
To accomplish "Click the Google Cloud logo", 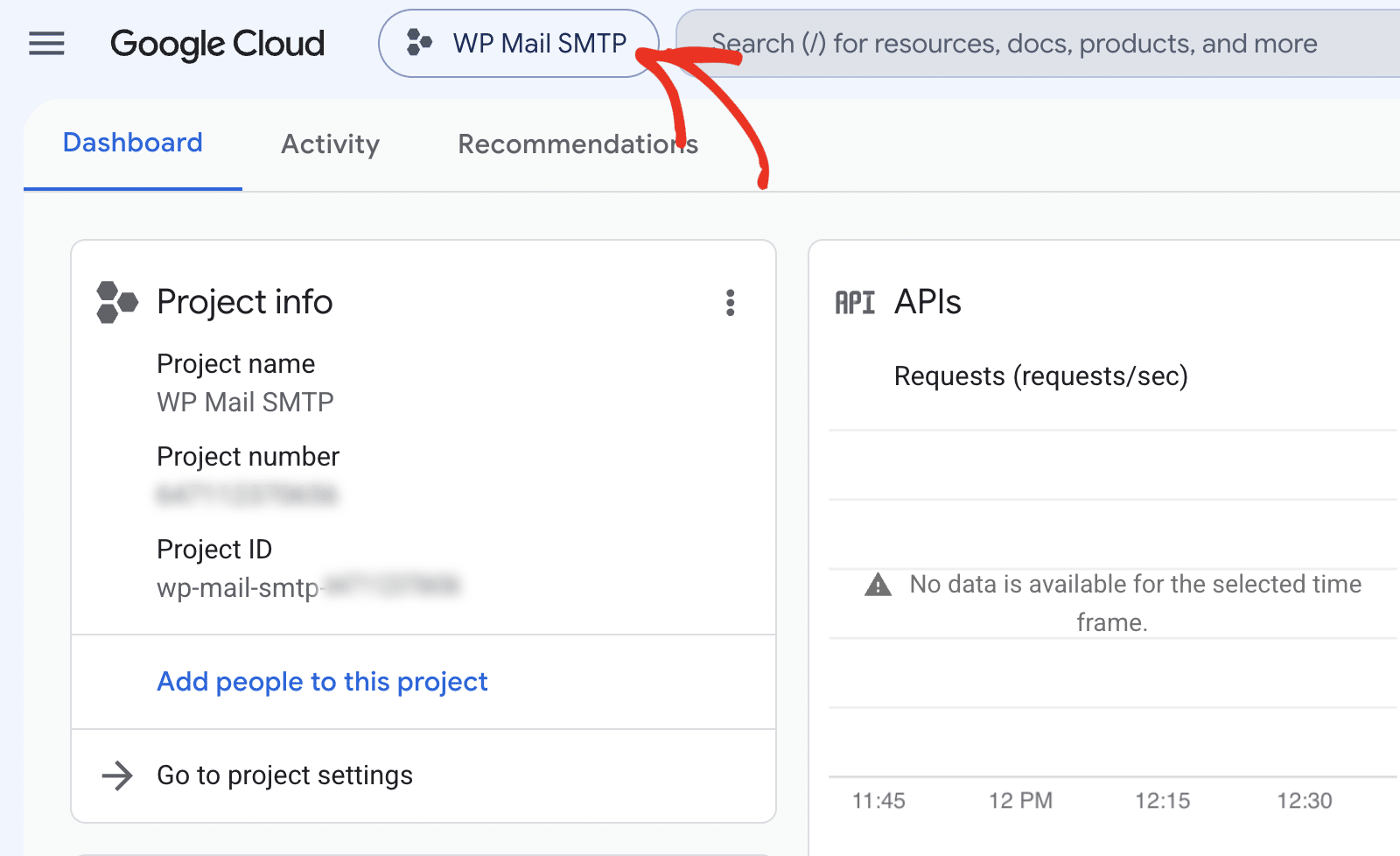I will [x=217, y=44].
